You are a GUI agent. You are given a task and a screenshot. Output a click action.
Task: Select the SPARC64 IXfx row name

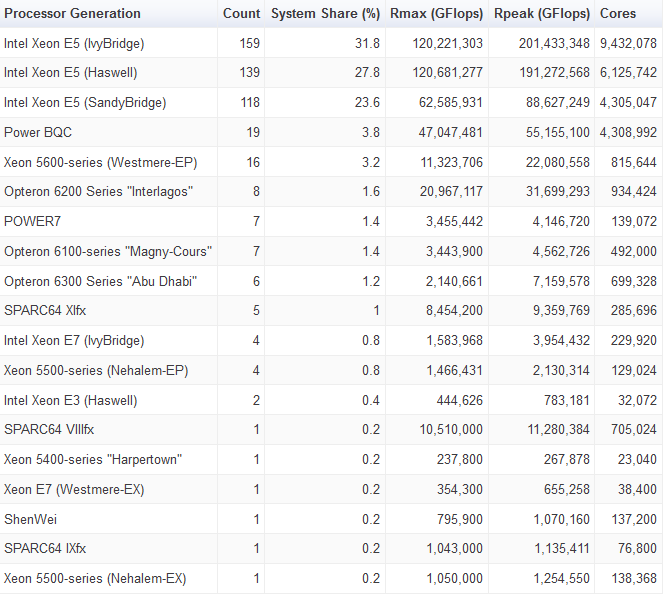coord(45,549)
